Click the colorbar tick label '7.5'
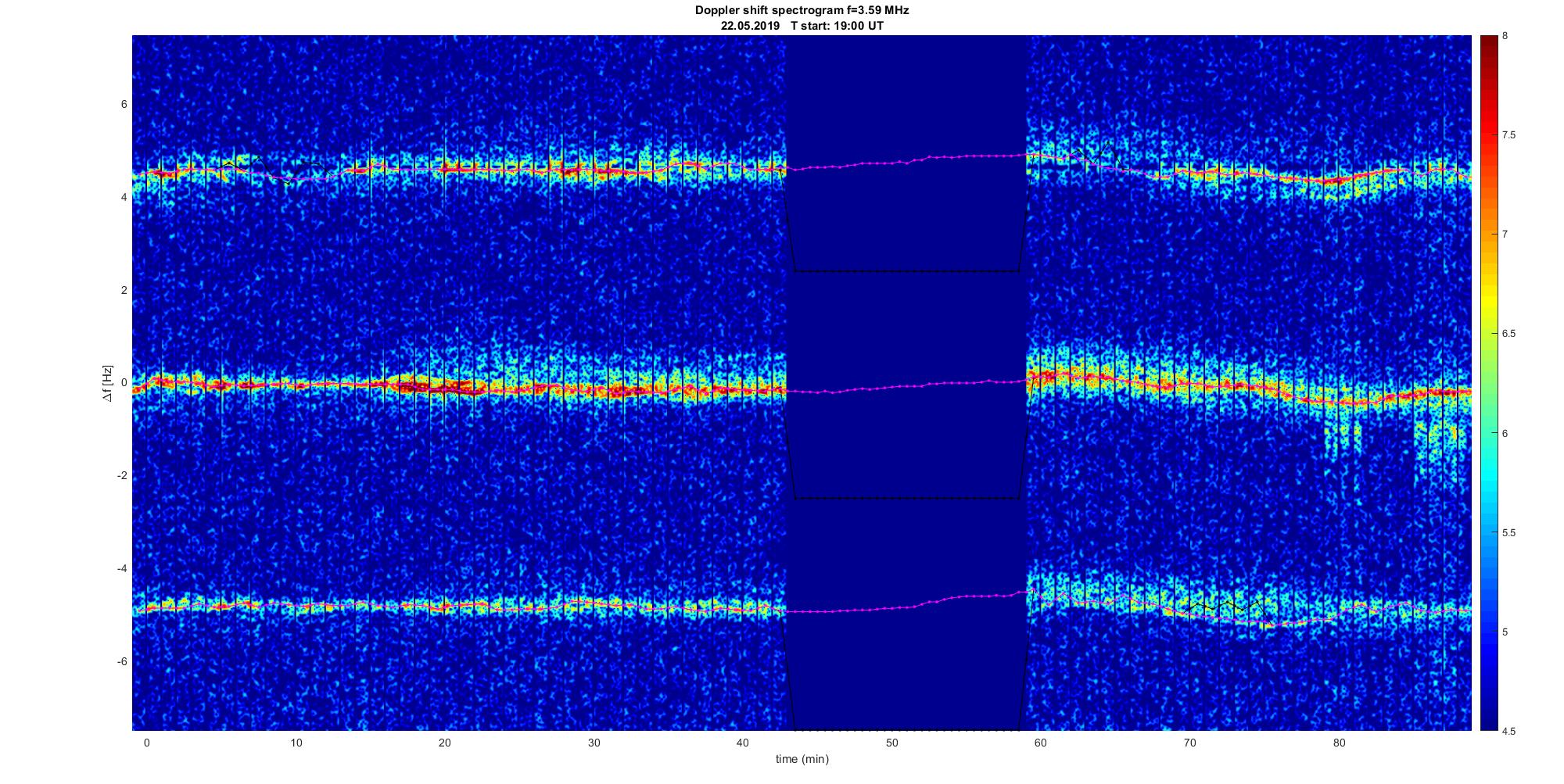Image resolution: width=1564 pixels, height=784 pixels. [x=1509, y=135]
